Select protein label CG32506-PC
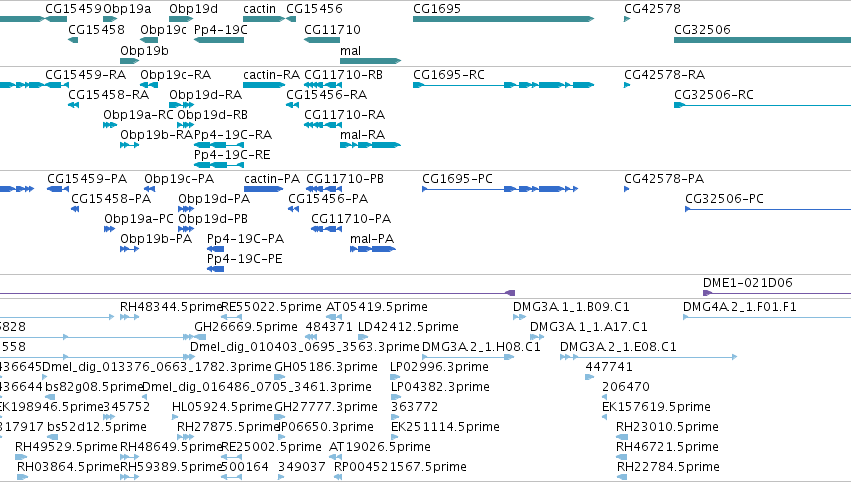Screen dimensions: 851x482 pyautogui.click(x=725, y=199)
